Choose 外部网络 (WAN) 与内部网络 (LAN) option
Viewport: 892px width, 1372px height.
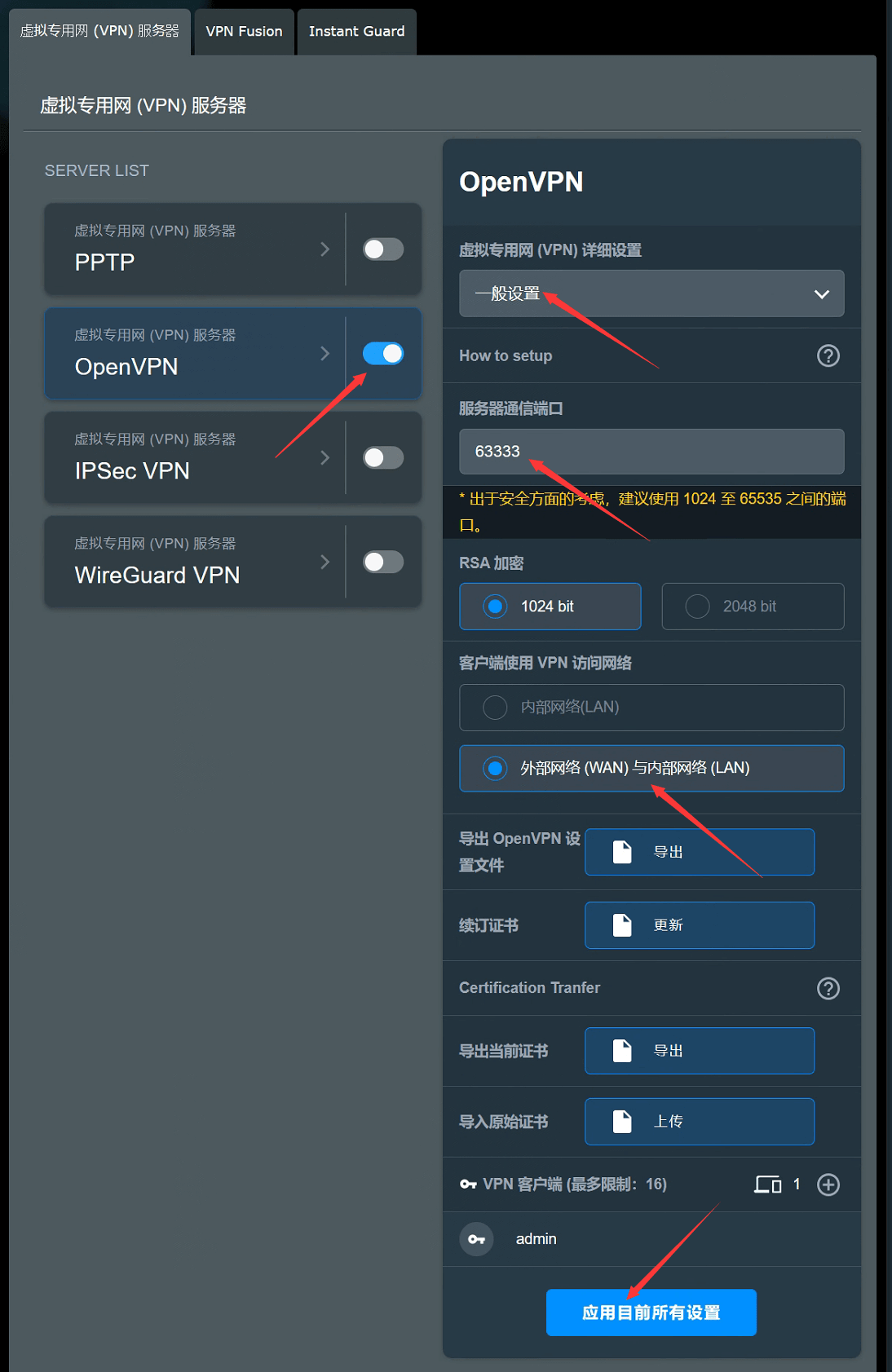click(651, 768)
